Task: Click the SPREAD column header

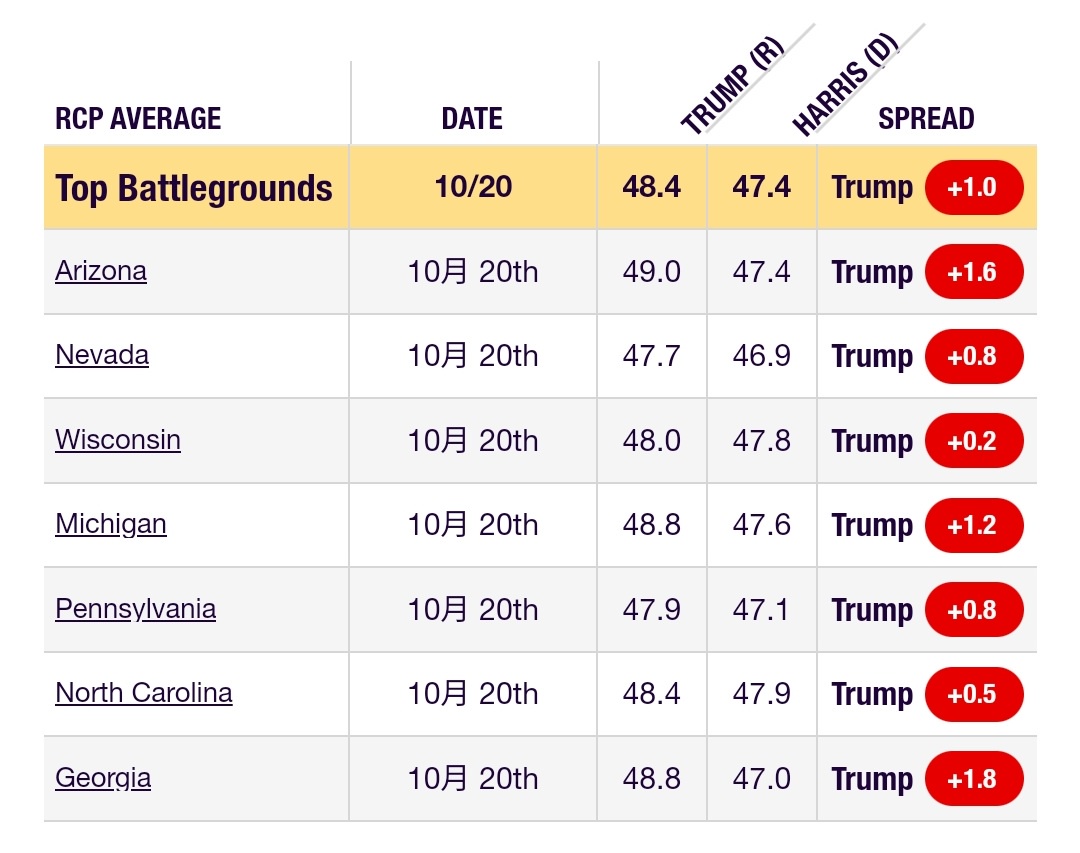Action: (x=926, y=119)
